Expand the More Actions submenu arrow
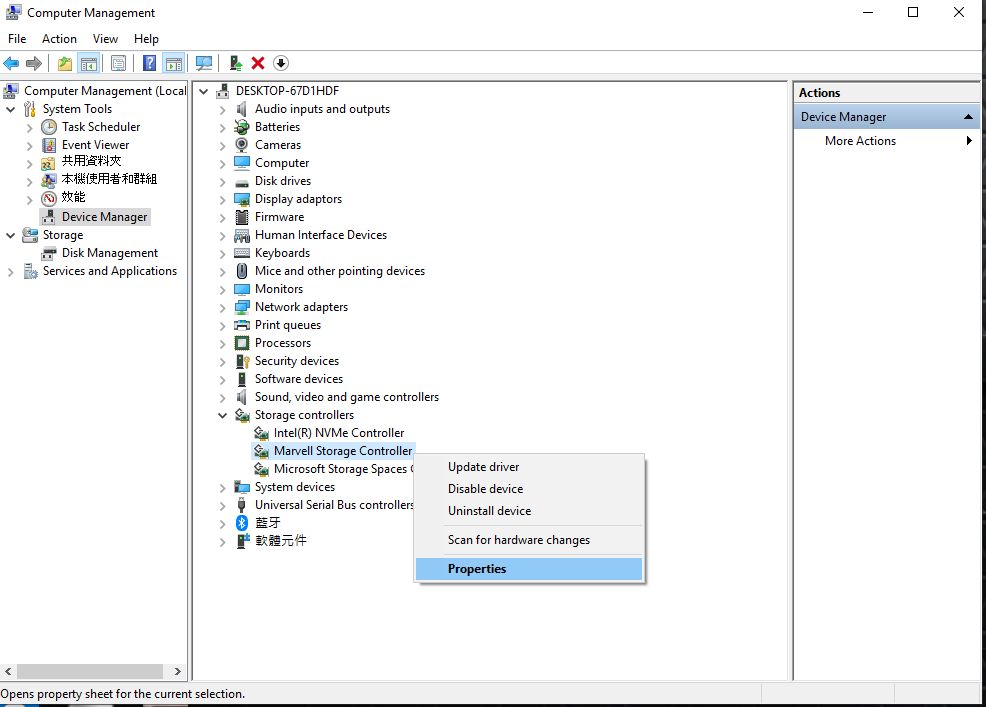This screenshot has width=986, height=707. pyautogui.click(x=968, y=141)
